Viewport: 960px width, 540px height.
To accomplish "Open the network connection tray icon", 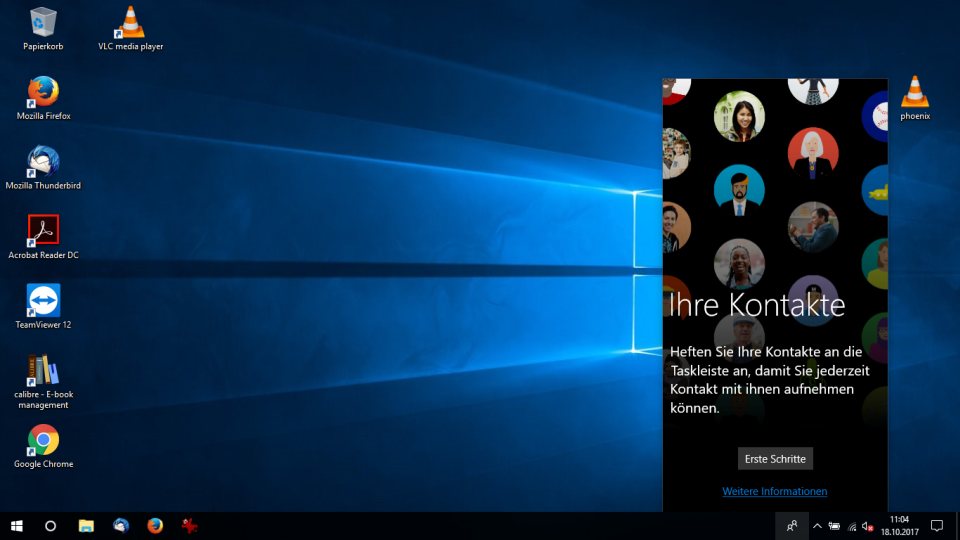I will [852, 526].
